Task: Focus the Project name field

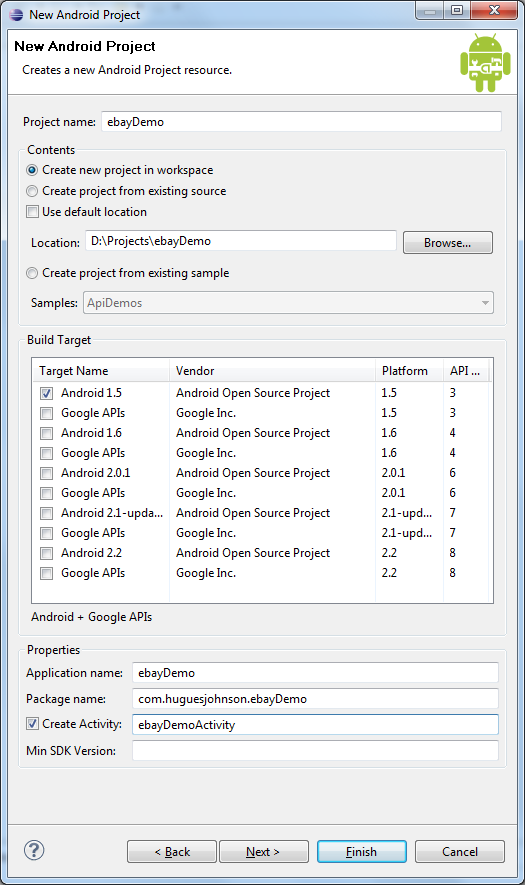Action: 301,122
